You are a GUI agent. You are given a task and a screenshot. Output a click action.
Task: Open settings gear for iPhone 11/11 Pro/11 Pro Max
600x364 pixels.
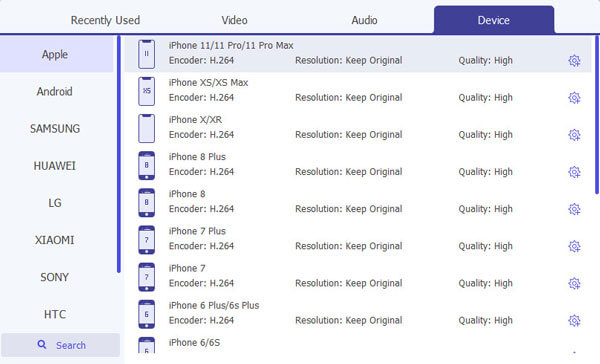tap(574, 60)
